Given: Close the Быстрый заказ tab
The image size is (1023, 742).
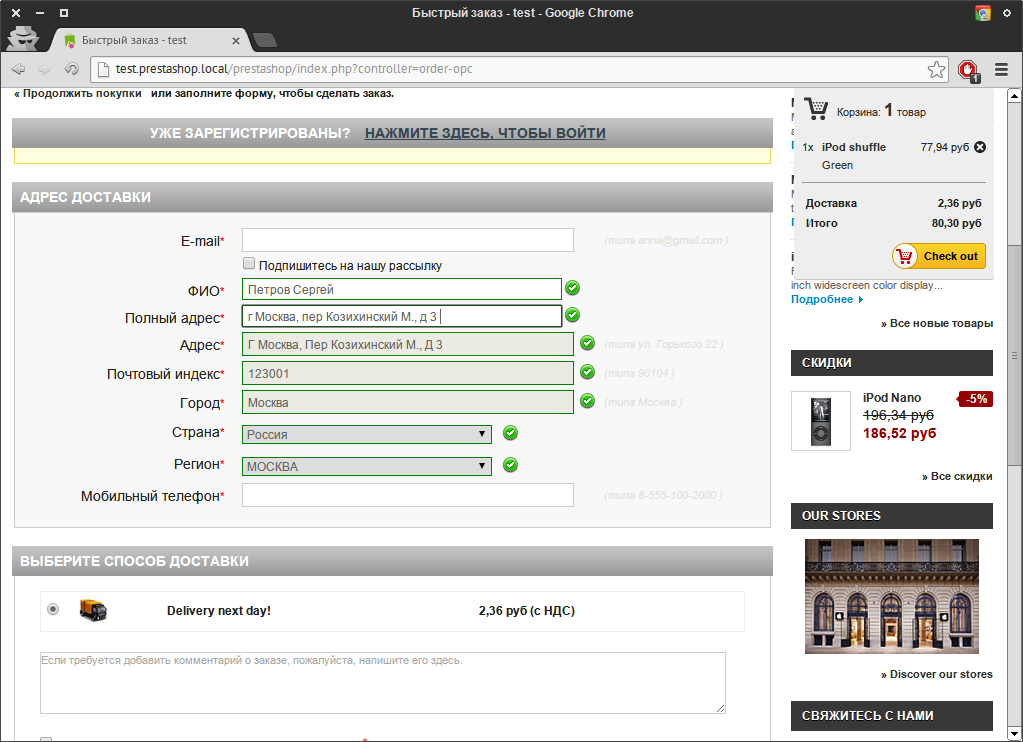Looking at the screenshot, I should click(x=236, y=40).
